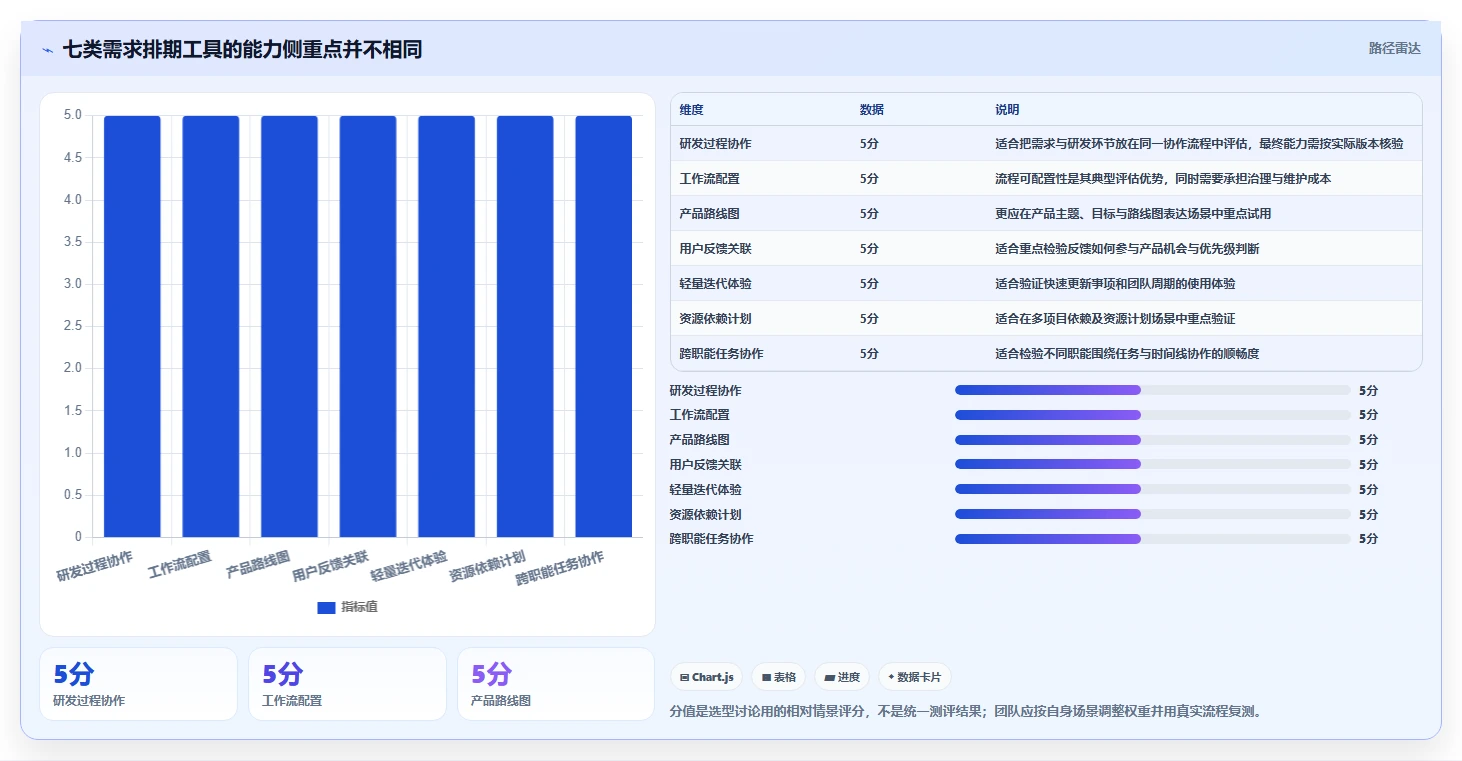Click the description starting 适合验证快速更新事项
This screenshot has height=761, width=1462.
(1115, 284)
